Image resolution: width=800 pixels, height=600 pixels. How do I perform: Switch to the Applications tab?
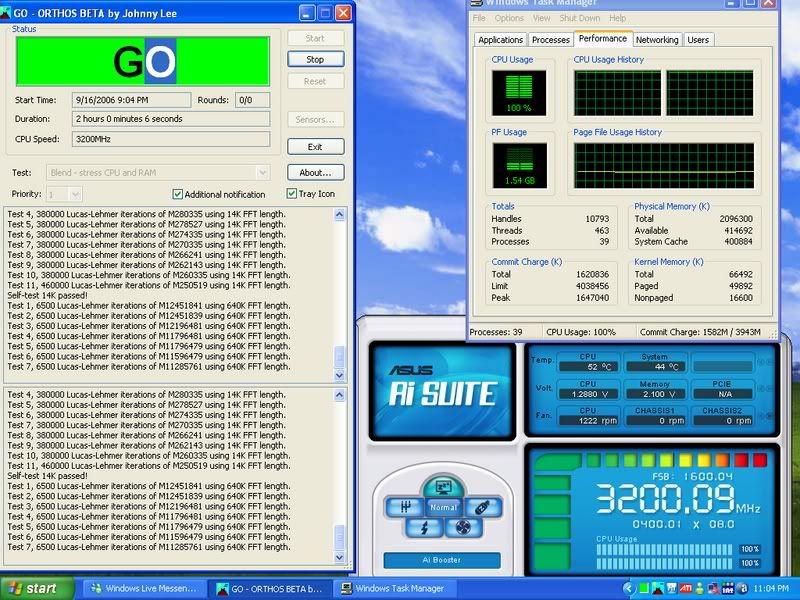500,40
